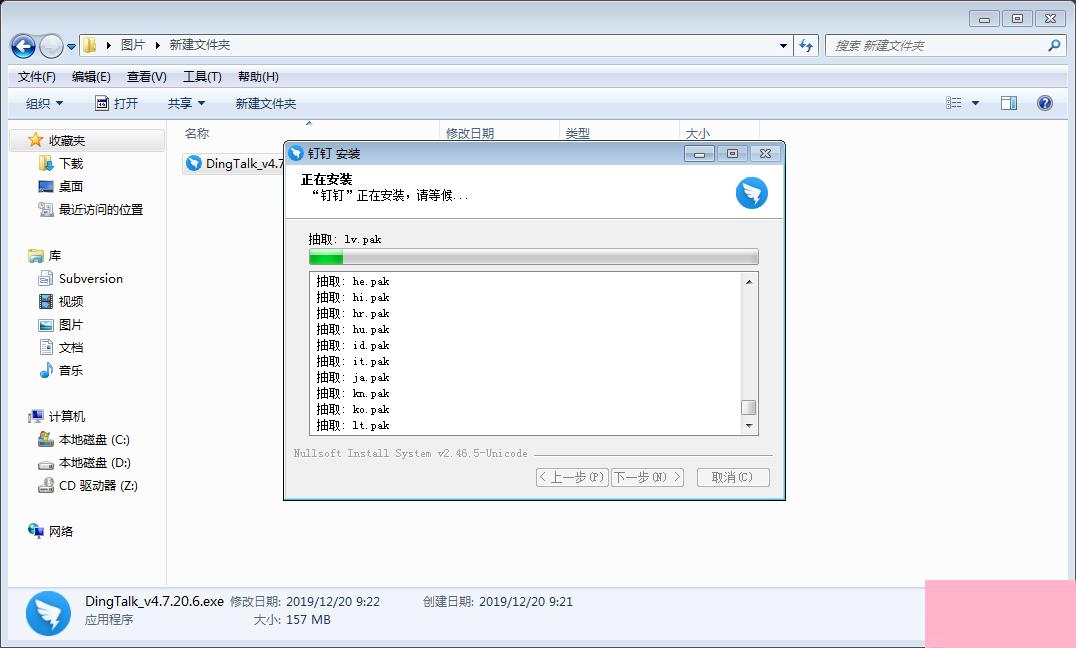The width and height of the screenshot is (1076, 648).
Task: Open the 共享 toolbar dropdown
Action: [187, 104]
